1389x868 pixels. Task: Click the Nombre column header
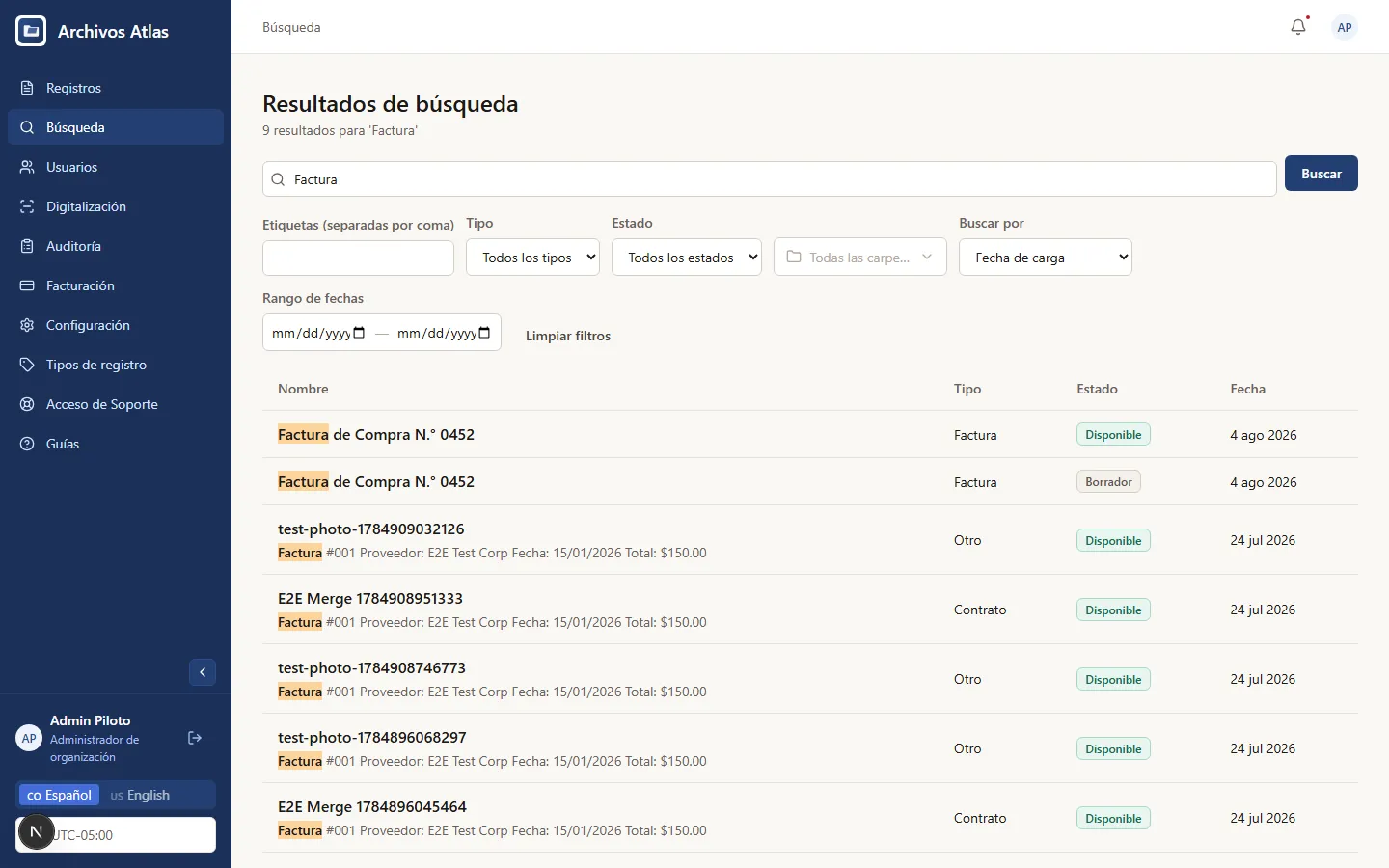coord(303,389)
